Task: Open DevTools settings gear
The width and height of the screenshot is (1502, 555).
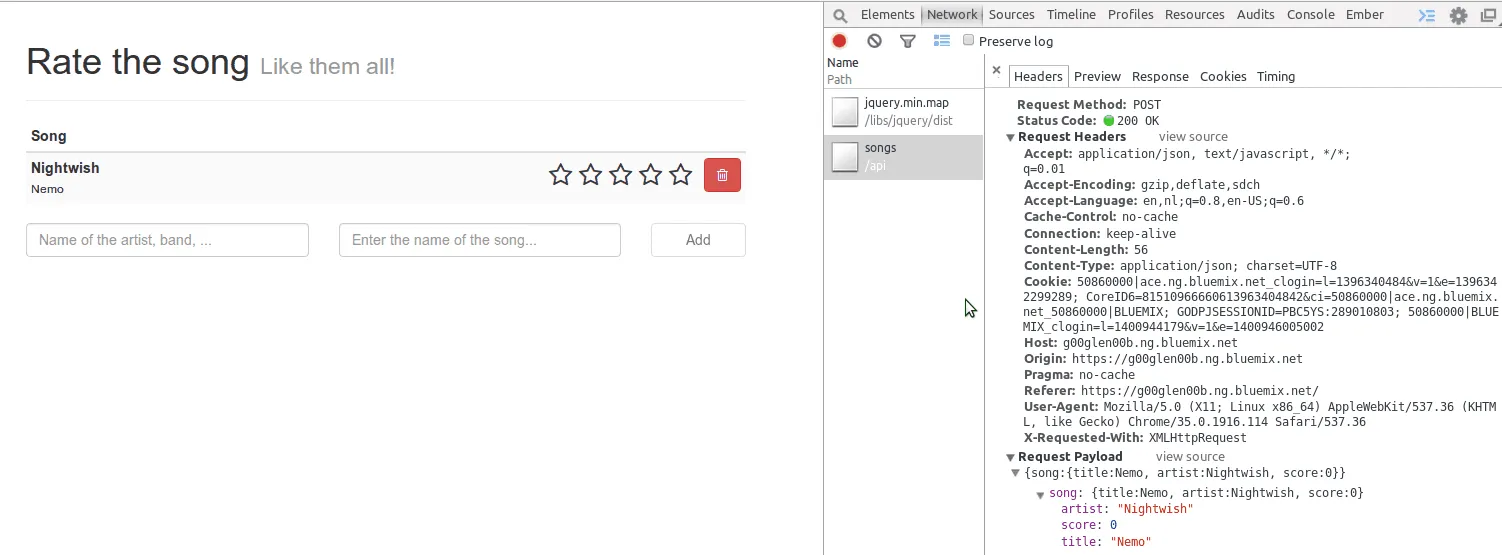Action: point(1458,15)
